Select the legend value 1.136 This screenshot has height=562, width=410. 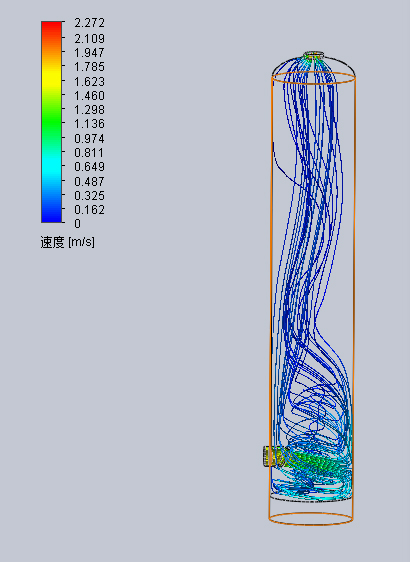point(89,124)
